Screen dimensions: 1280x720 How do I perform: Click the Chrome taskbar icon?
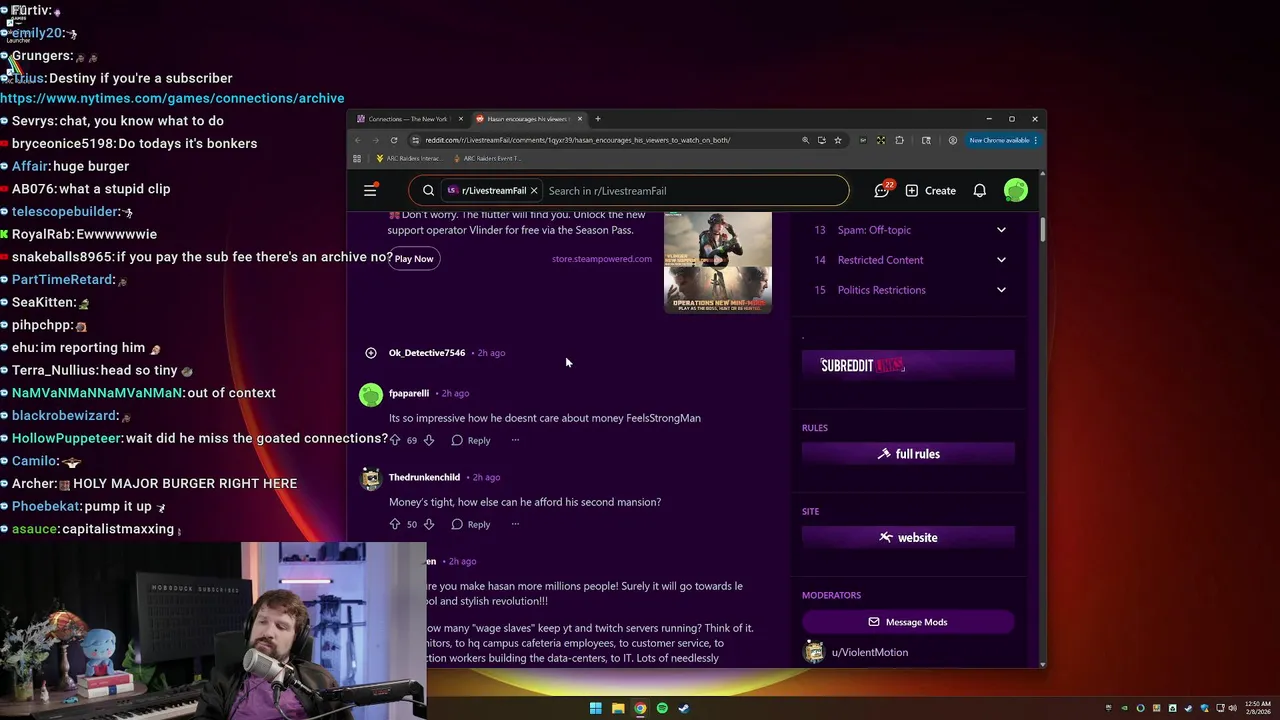point(640,708)
